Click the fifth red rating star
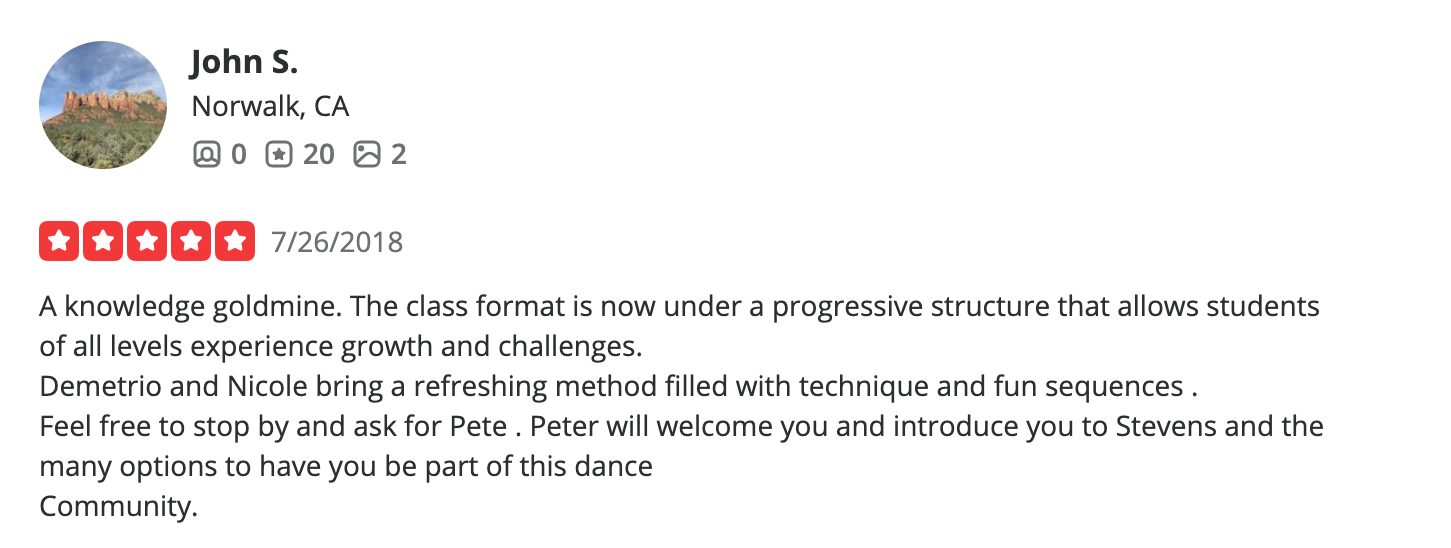Image resolution: width=1451 pixels, height=548 pixels. [235, 241]
